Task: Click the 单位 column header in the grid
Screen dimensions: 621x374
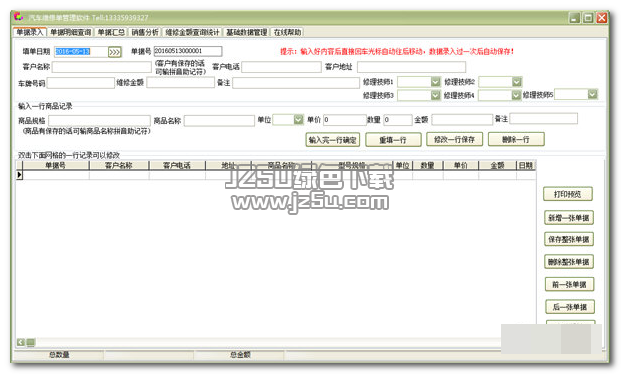Action: (x=402, y=166)
